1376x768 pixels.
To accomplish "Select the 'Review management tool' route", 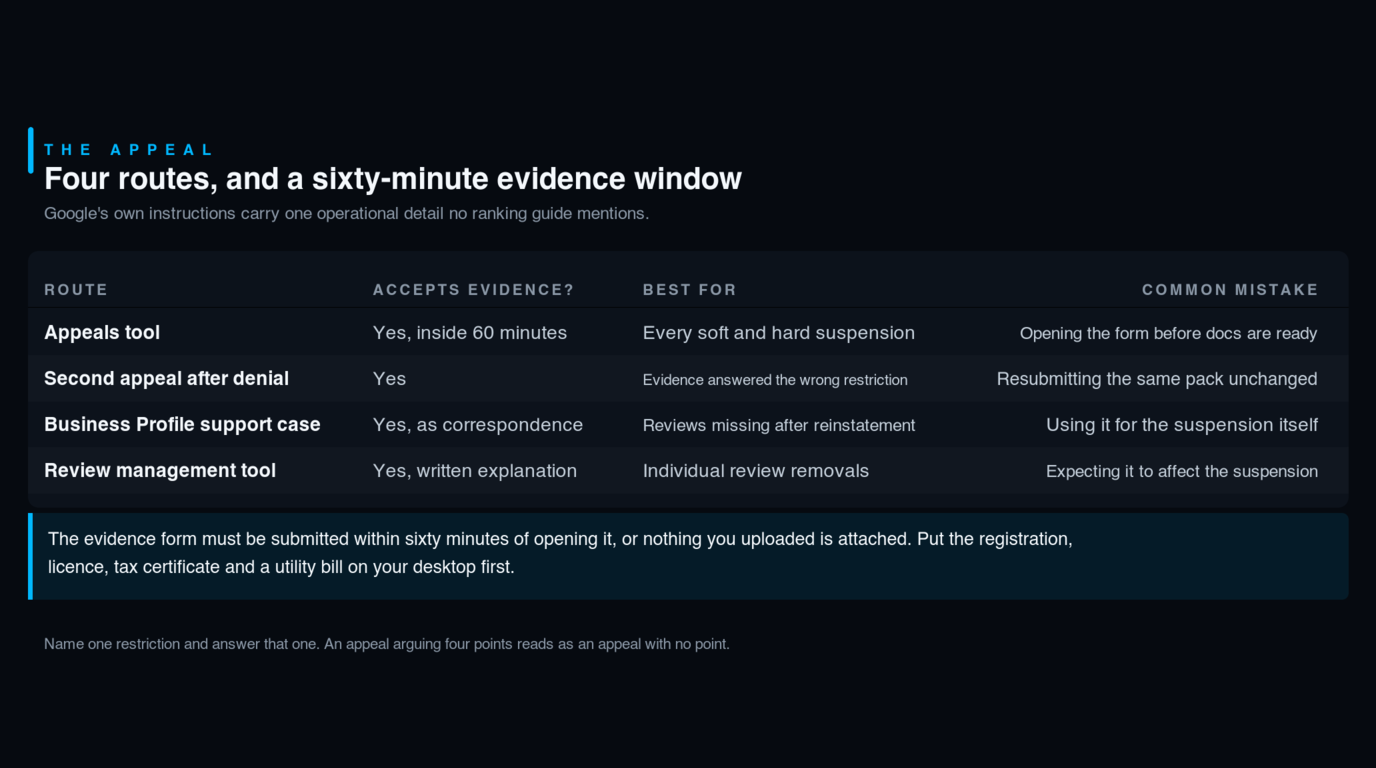I will 160,471.
